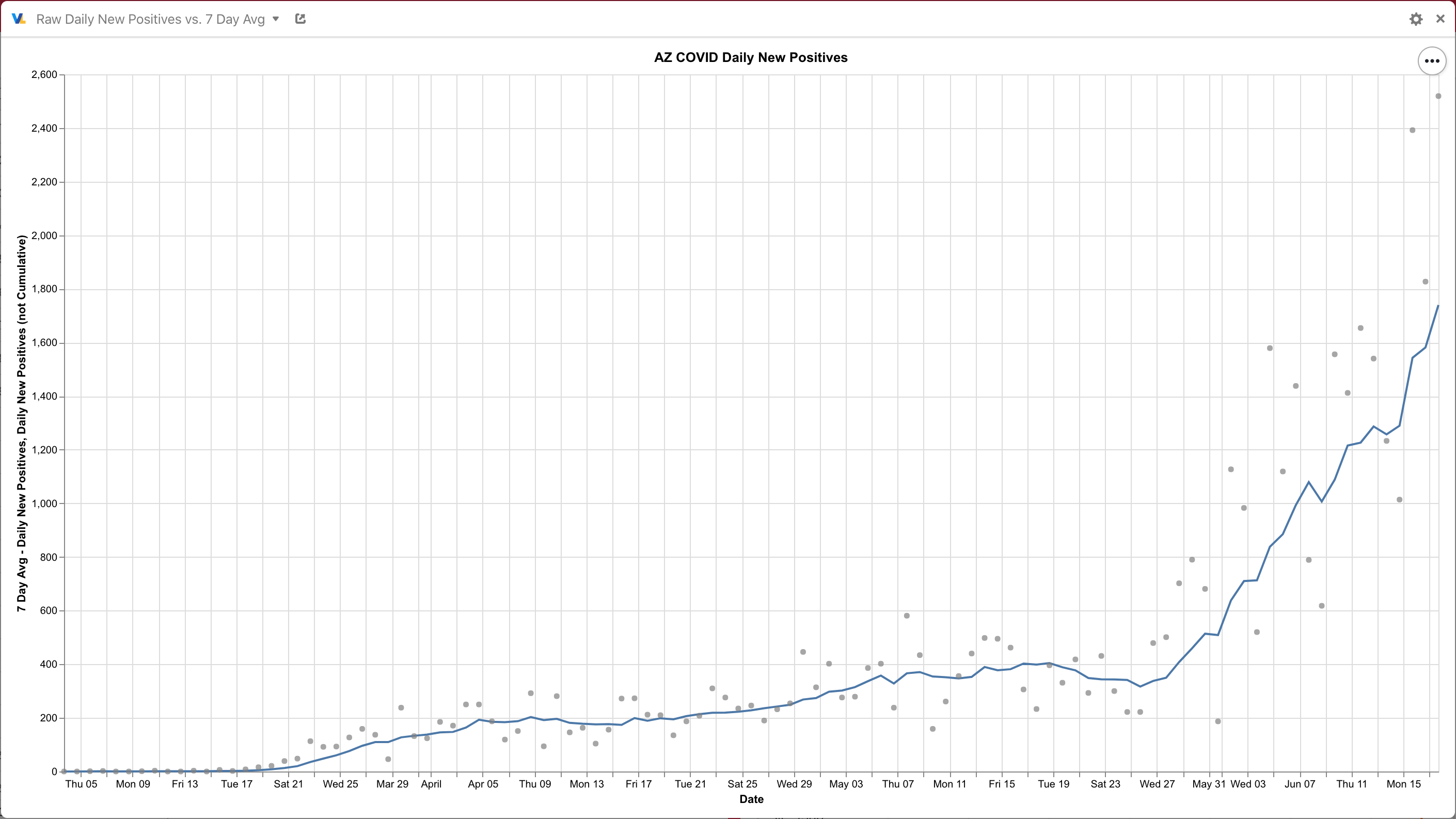Click the Thu 11 axis label
The height and width of the screenshot is (819, 1456).
(x=1351, y=784)
